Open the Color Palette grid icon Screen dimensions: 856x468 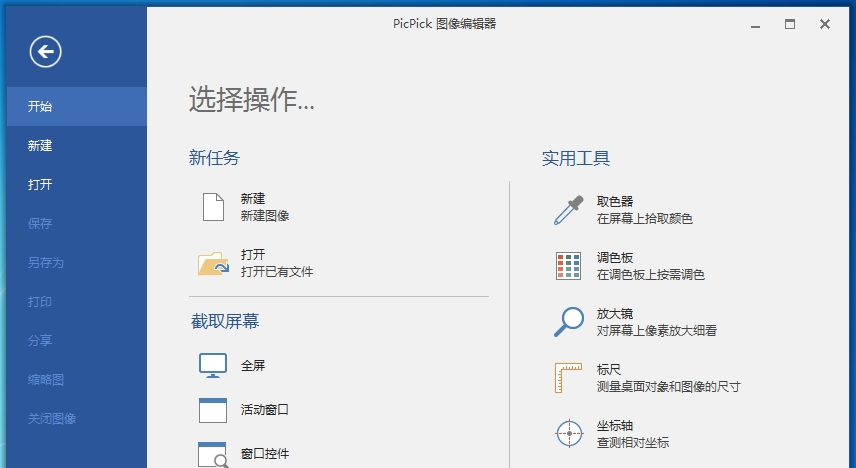pos(568,266)
